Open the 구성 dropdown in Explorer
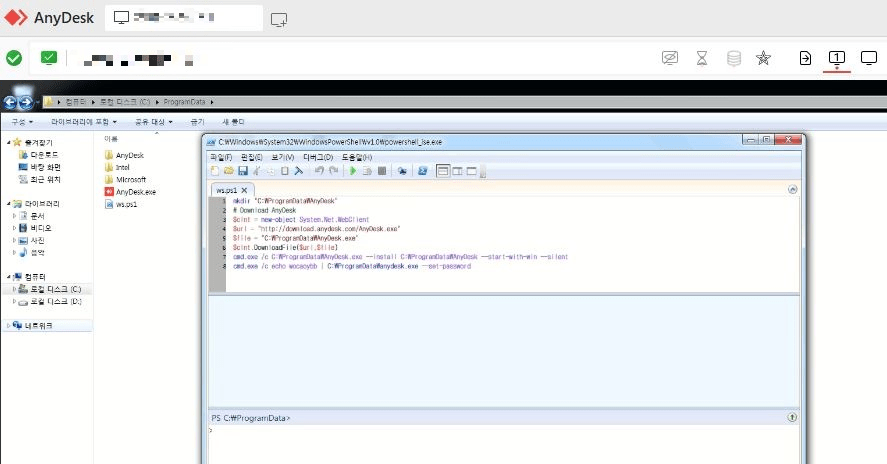Image resolution: width=887 pixels, height=464 pixels. pyautogui.click(x=22, y=122)
